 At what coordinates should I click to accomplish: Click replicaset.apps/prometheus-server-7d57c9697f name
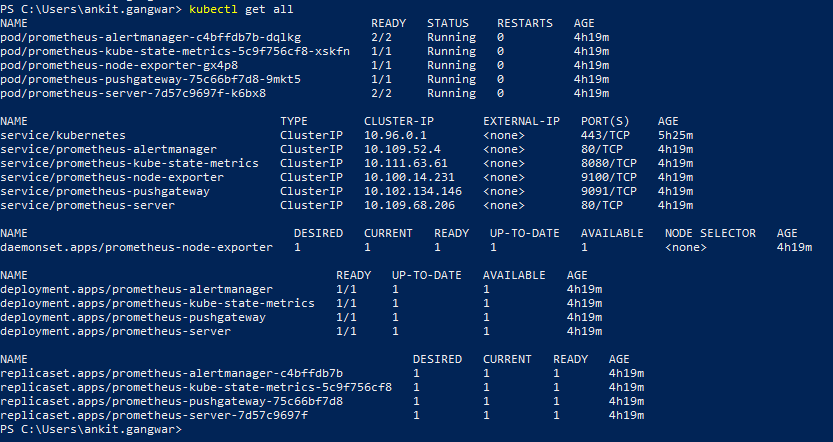click(x=154, y=415)
